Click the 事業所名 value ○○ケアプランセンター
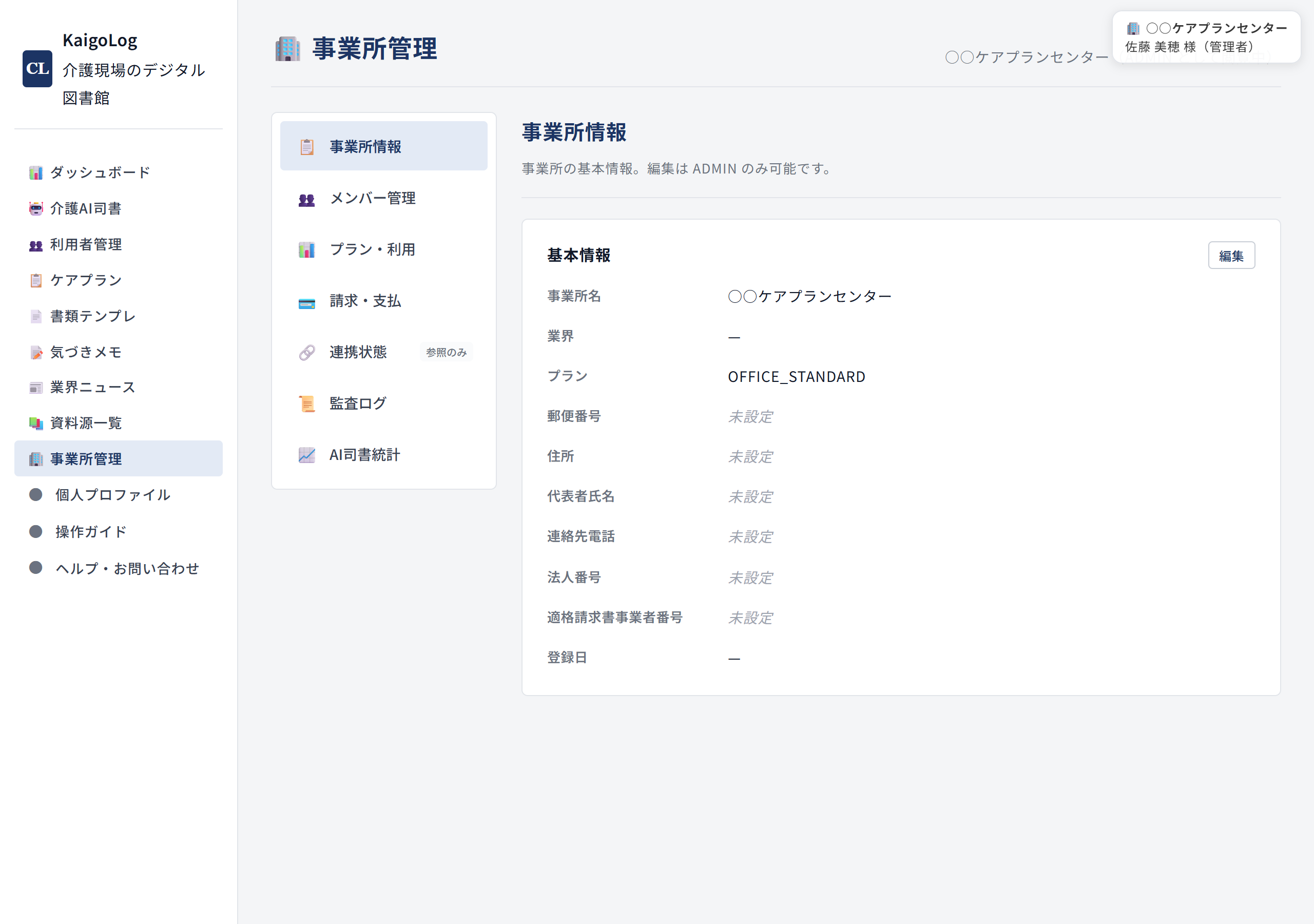1314x924 pixels. [809, 297]
